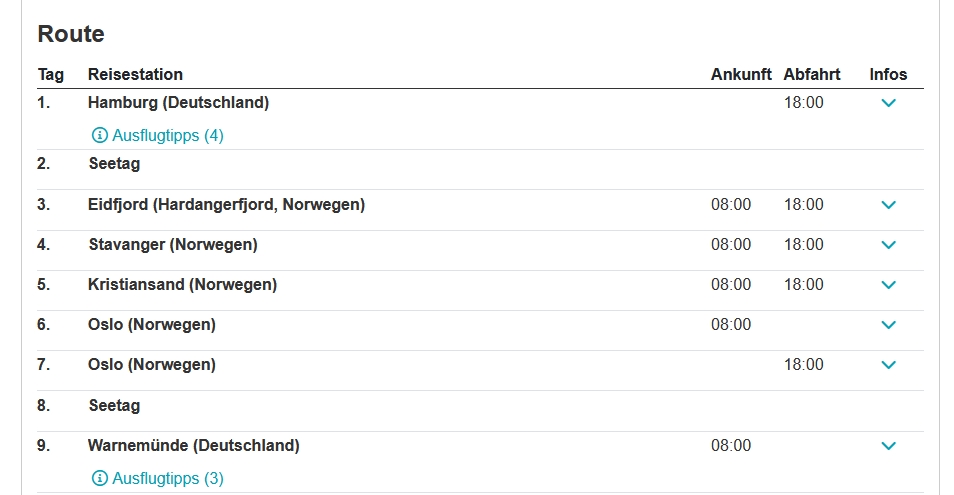
Task: Expand info chevron for Hamburg (Deutschland)
Action: click(x=888, y=103)
